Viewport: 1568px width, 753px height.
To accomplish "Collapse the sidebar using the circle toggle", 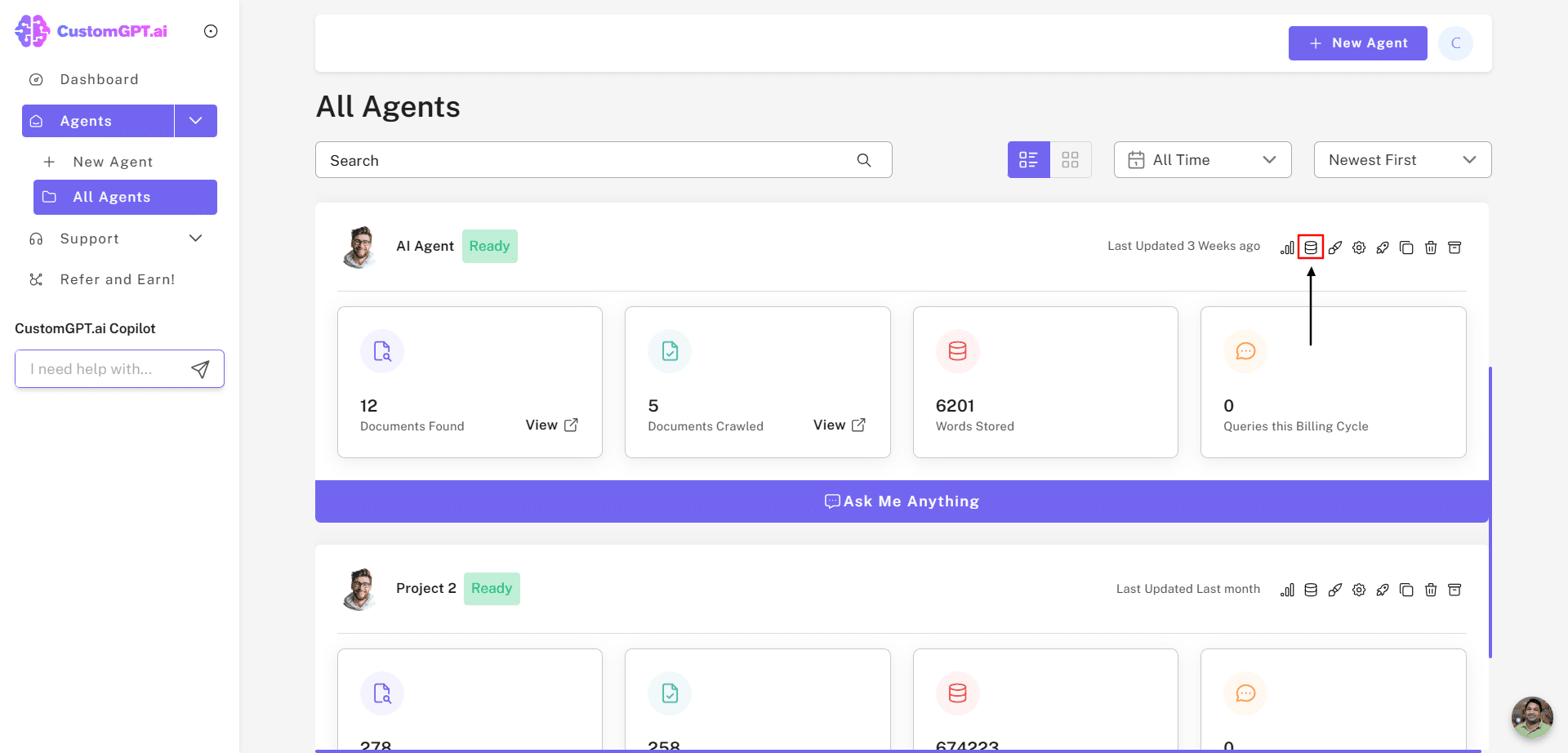I will (211, 31).
